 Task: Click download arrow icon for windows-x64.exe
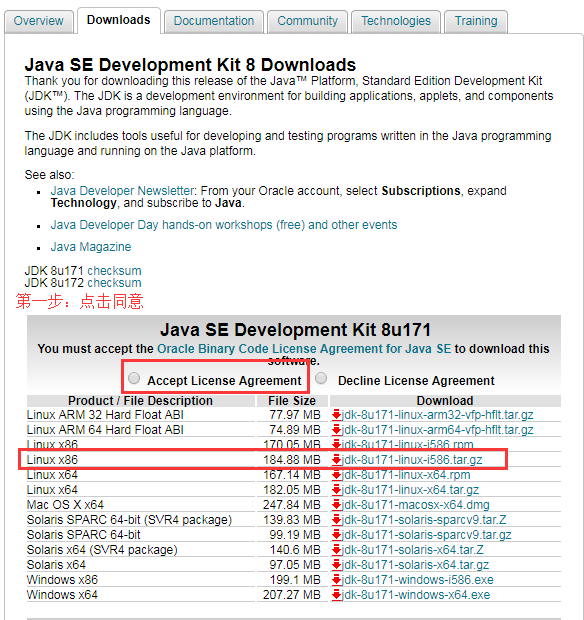click(336, 595)
